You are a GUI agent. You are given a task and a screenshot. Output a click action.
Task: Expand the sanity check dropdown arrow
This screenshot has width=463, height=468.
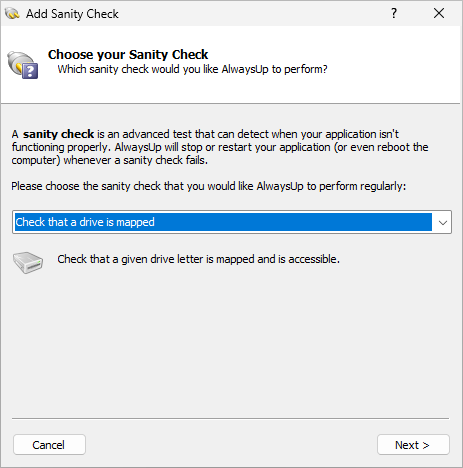[x=443, y=222]
